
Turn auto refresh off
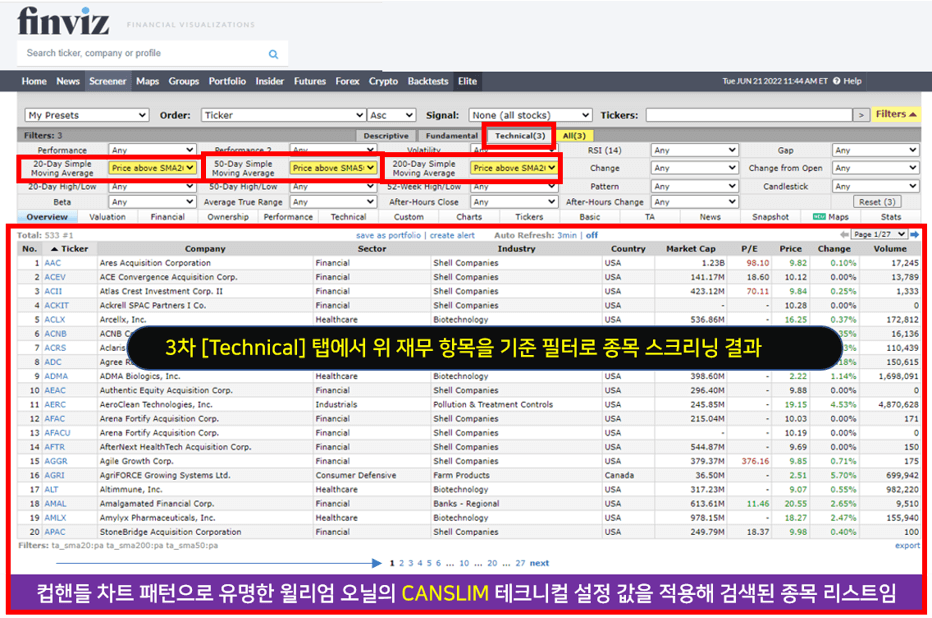pyautogui.click(x=592, y=235)
